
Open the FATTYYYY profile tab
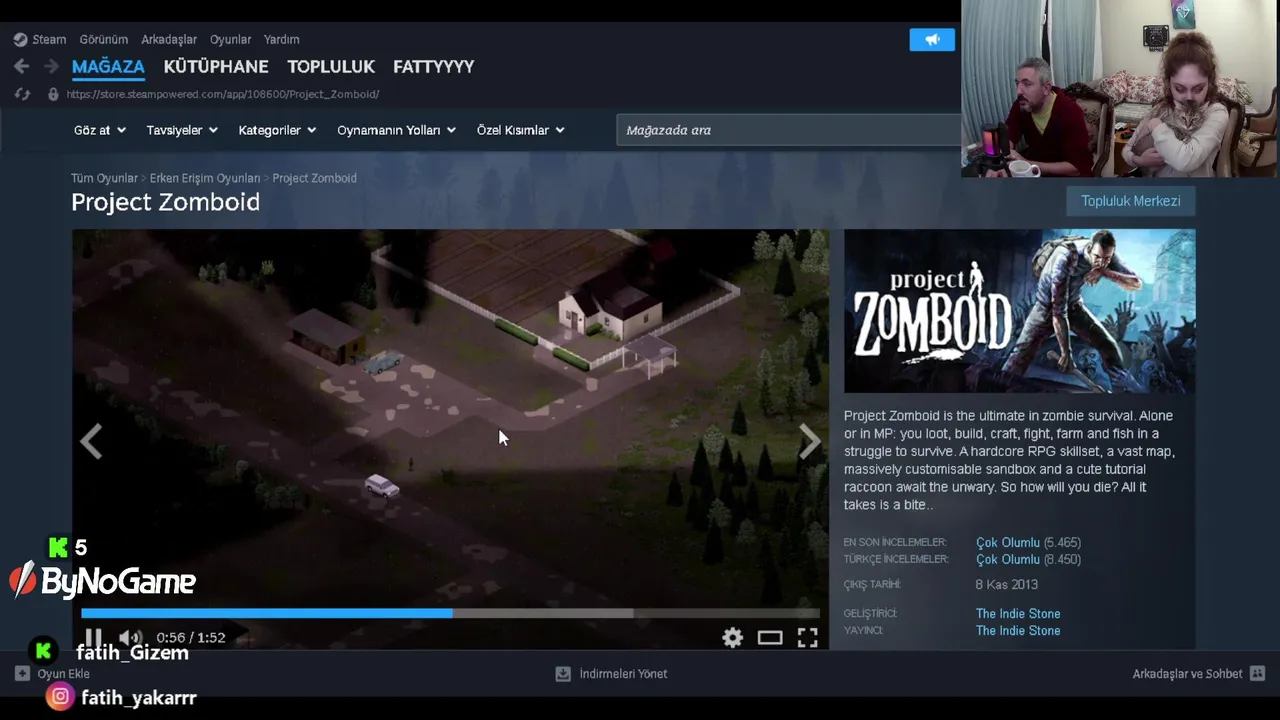[434, 66]
